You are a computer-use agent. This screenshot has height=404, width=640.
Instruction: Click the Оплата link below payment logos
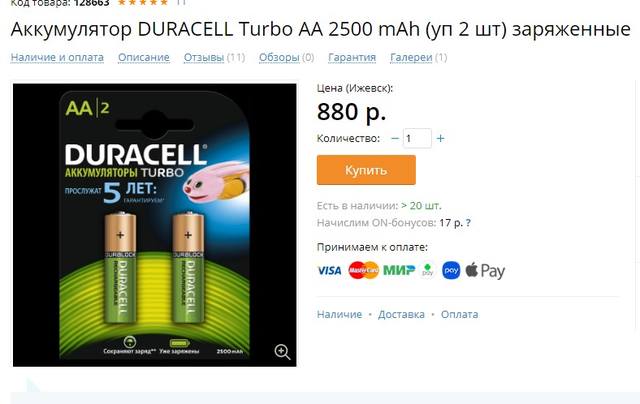459,314
